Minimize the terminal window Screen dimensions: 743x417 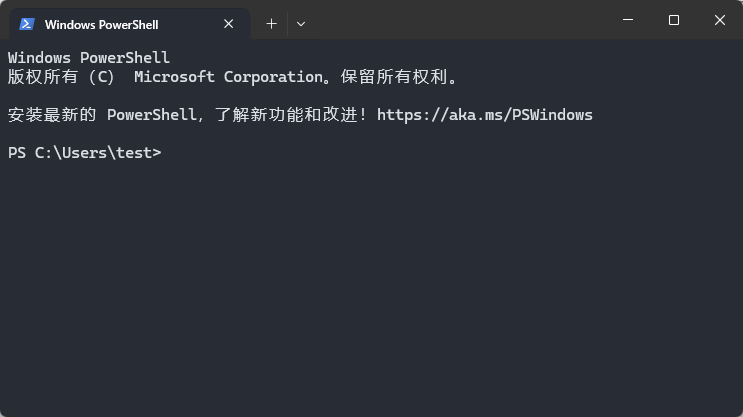pyautogui.click(x=628, y=20)
